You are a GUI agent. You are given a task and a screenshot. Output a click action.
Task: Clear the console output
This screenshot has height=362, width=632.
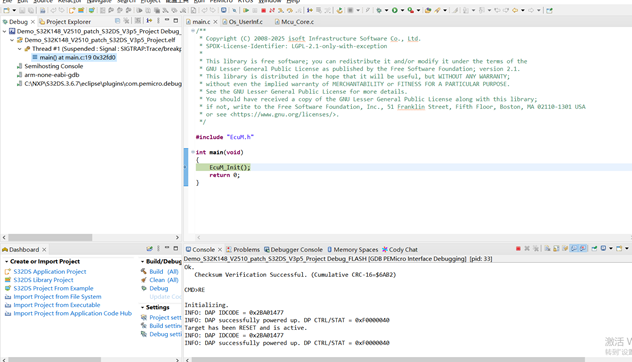(547, 249)
